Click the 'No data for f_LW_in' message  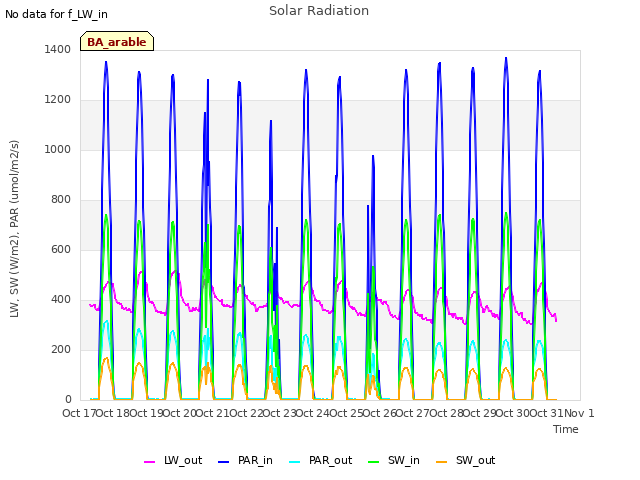point(56,14)
